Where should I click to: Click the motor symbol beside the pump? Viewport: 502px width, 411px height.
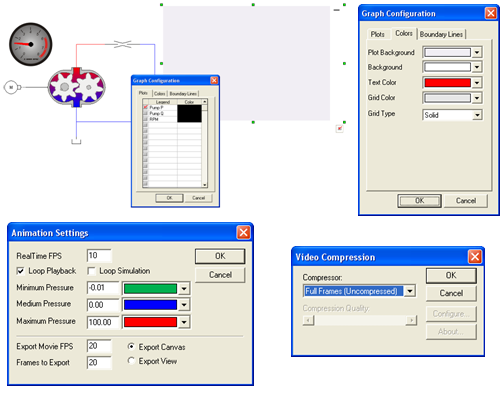[x=11, y=87]
